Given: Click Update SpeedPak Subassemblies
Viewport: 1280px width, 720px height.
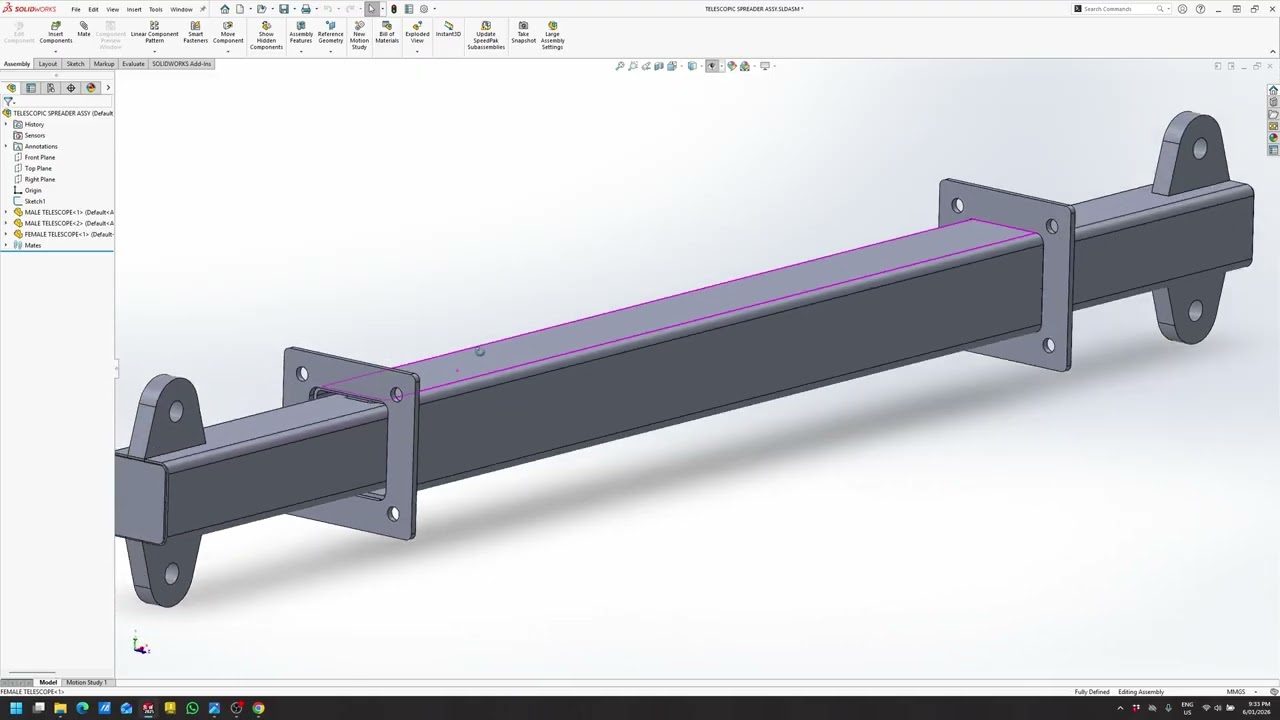Looking at the screenshot, I should pyautogui.click(x=486, y=35).
